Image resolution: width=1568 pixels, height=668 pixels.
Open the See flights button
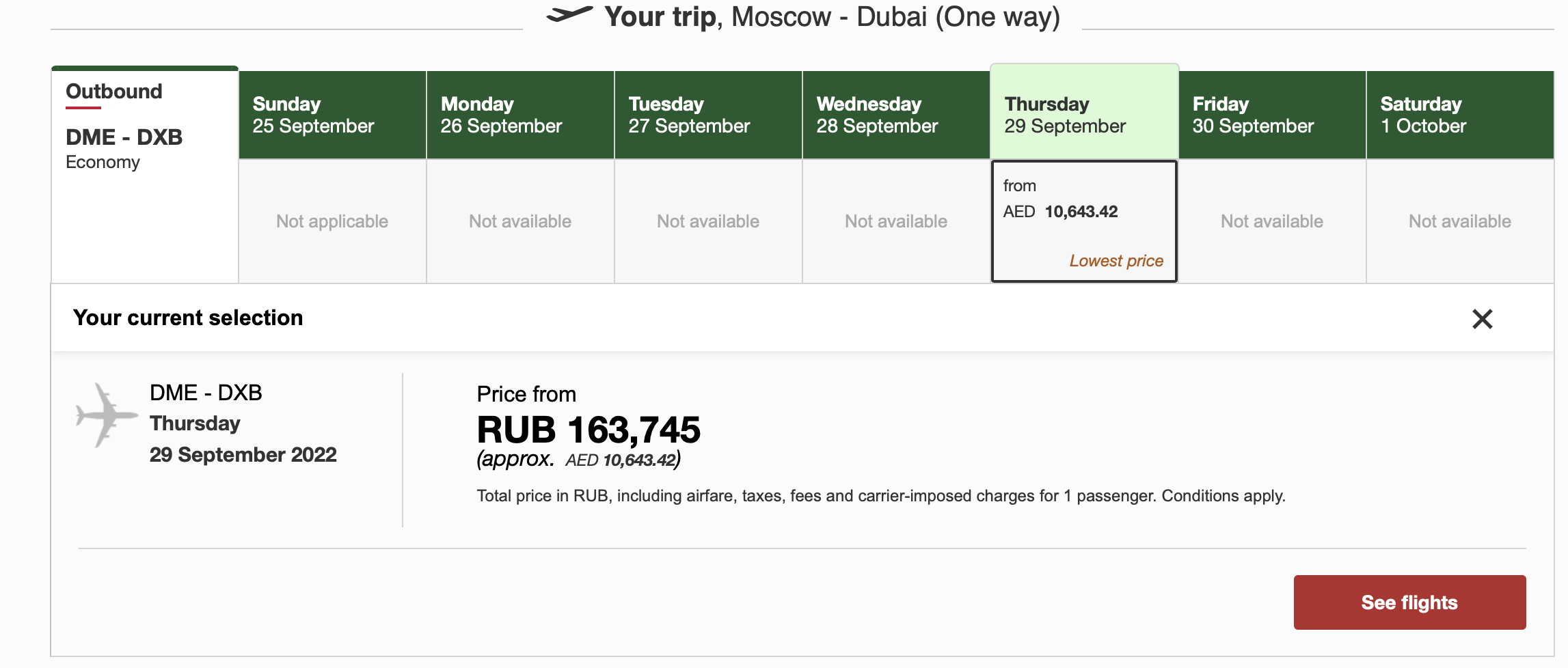point(1409,602)
